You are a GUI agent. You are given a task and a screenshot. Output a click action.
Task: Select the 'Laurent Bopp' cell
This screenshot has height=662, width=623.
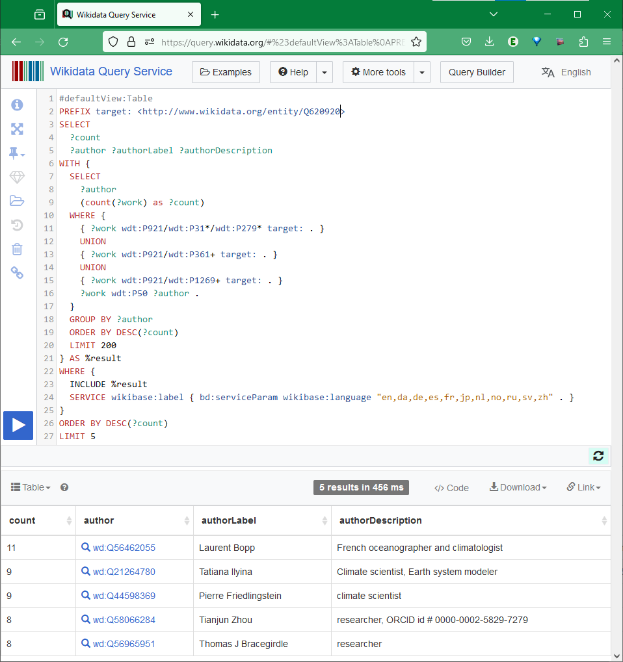(263, 548)
